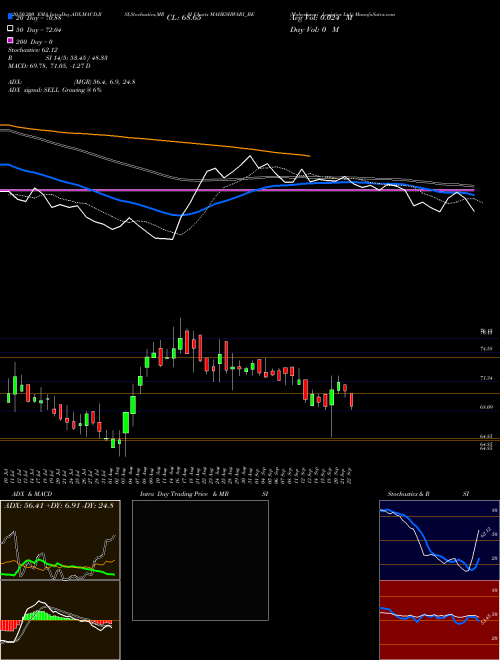The width and height of the screenshot is (500, 660).
Task: Click the 'CL: 68.65' closing price label
Action: pos(184,18)
